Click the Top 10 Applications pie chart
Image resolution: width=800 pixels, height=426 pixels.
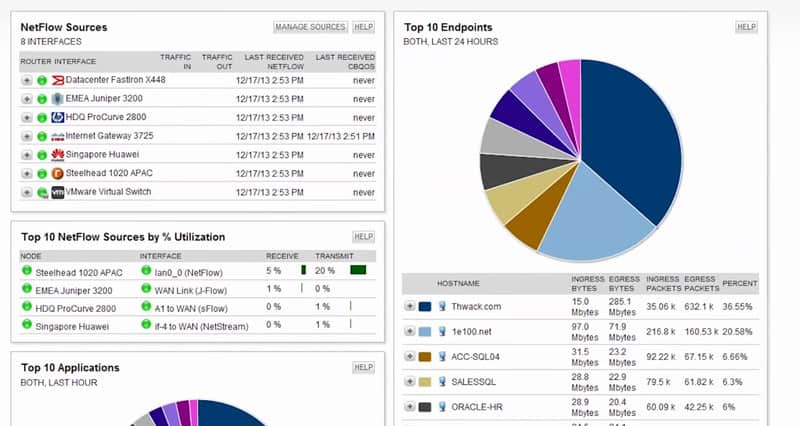[x=199, y=413]
